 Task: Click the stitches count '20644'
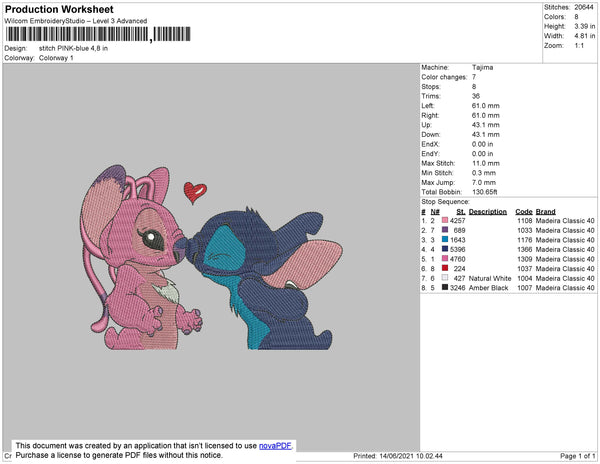pyautogui.click(x=584, y=7)
